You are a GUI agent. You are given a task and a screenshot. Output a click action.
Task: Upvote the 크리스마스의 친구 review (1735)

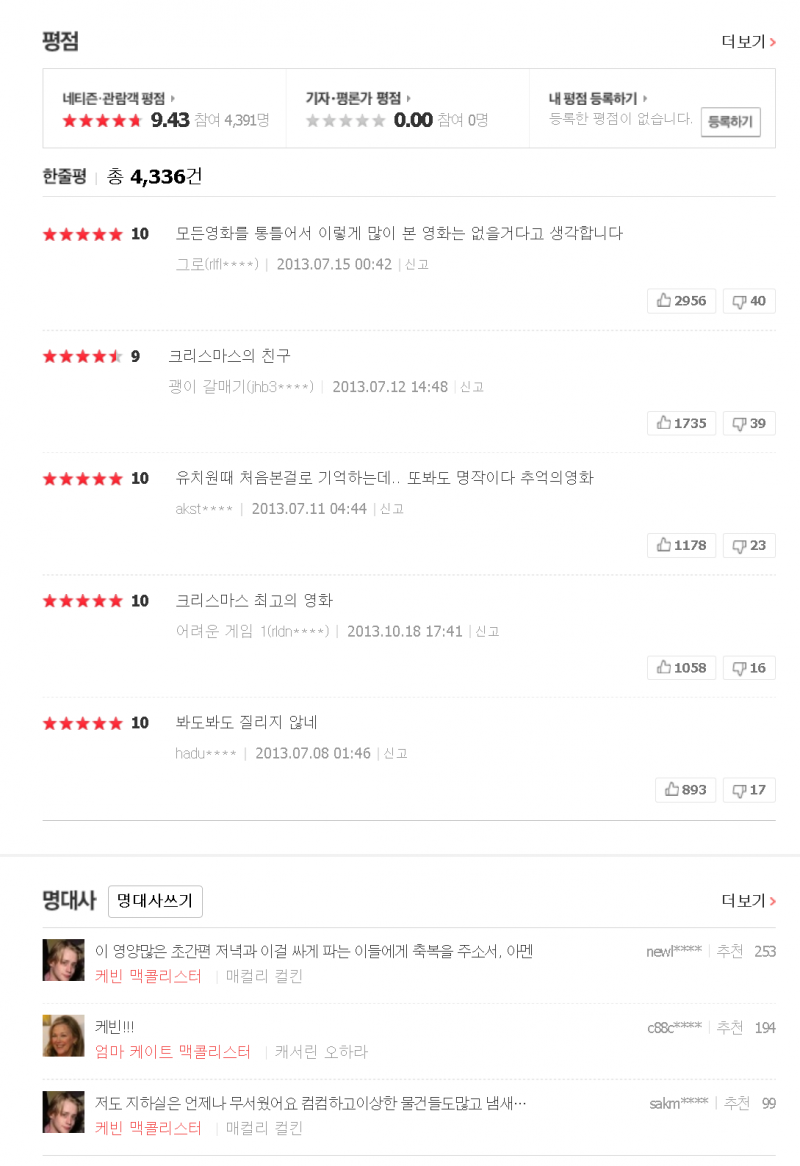pos(682,423)
